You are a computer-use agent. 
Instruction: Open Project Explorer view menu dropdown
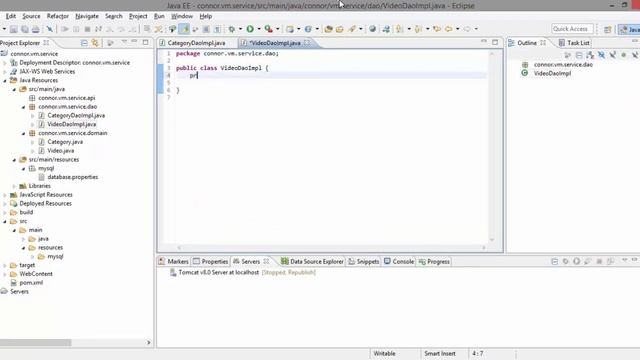click(124, 42)
